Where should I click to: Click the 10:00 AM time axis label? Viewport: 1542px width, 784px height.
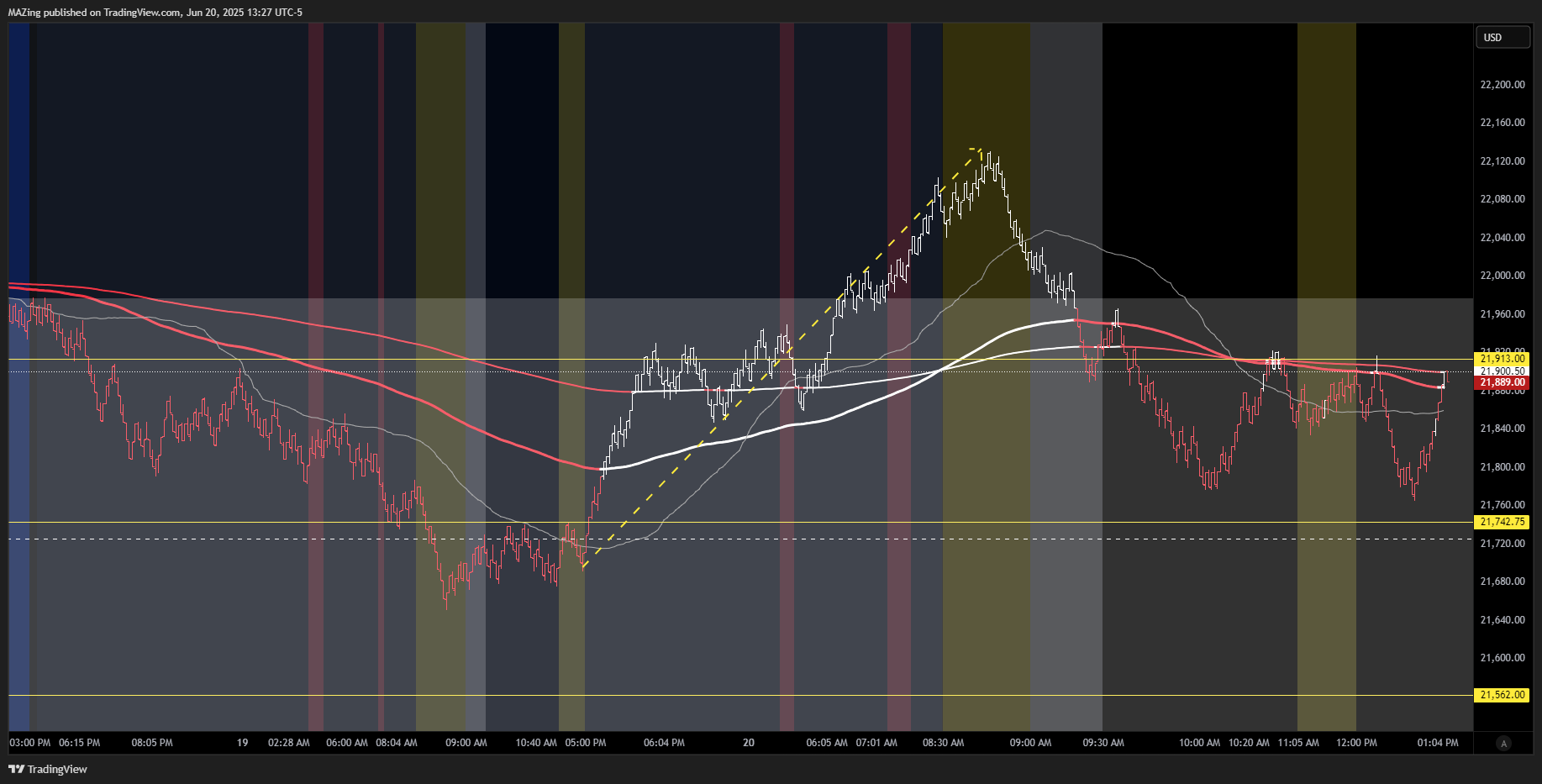pyautogui.click(x=1200, y=743)
